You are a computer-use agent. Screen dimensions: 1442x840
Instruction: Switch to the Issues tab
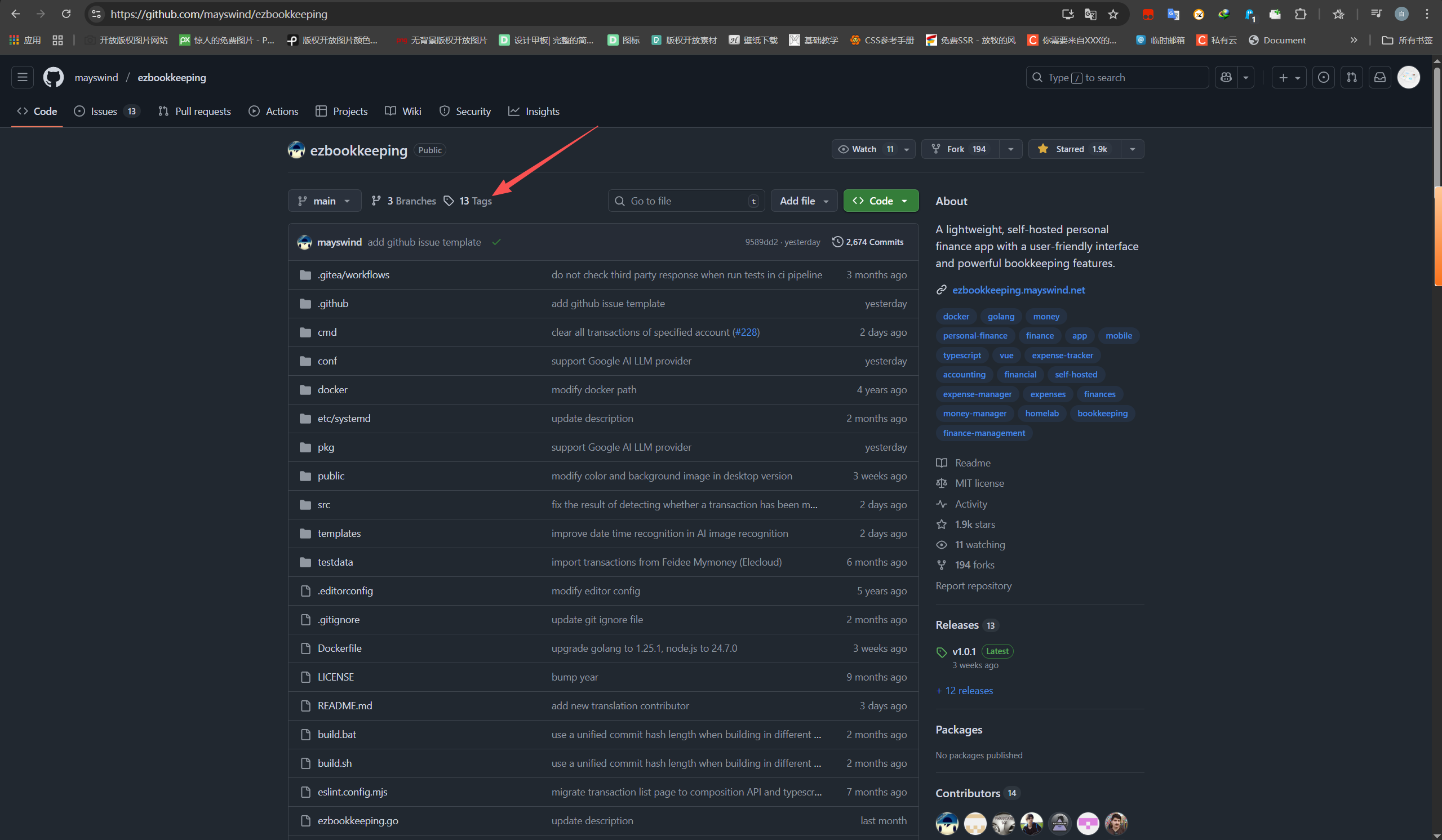coord(104,112)
